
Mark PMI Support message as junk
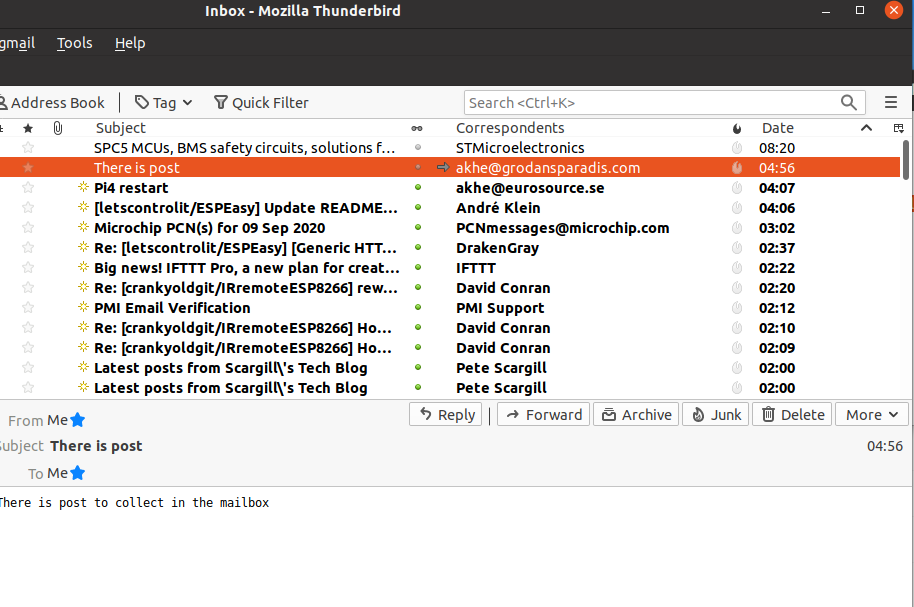[x=737, y=308]
